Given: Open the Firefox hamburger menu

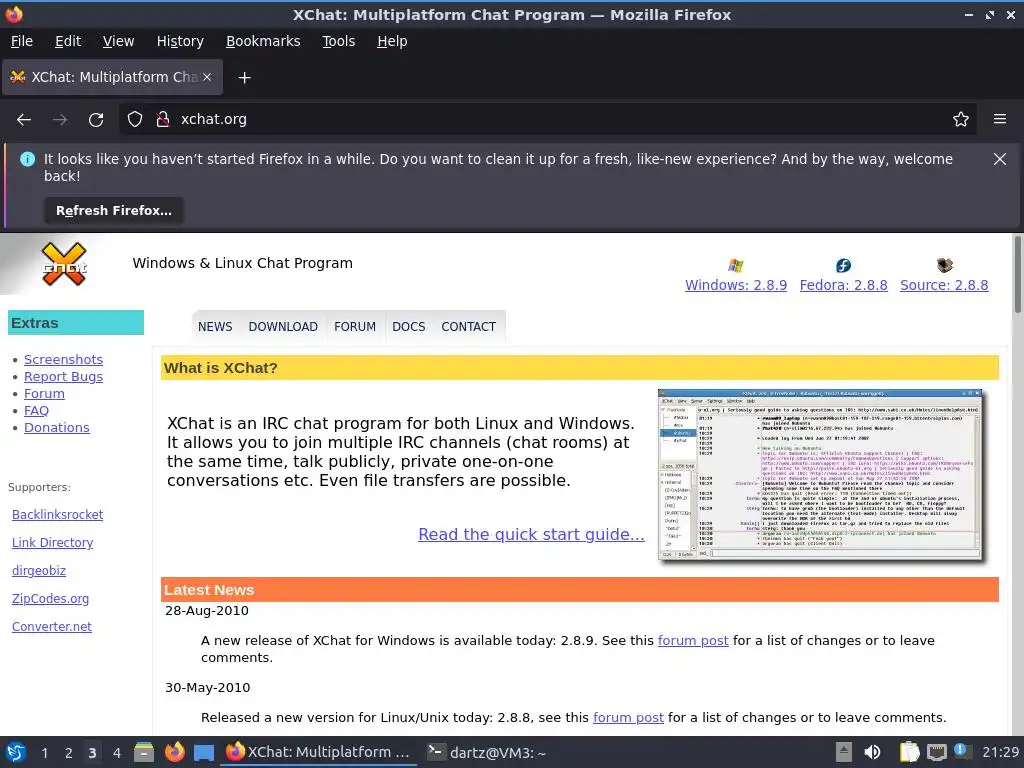Looking at the screenshot, I should pyautogui.click(x=1000, y=120).
